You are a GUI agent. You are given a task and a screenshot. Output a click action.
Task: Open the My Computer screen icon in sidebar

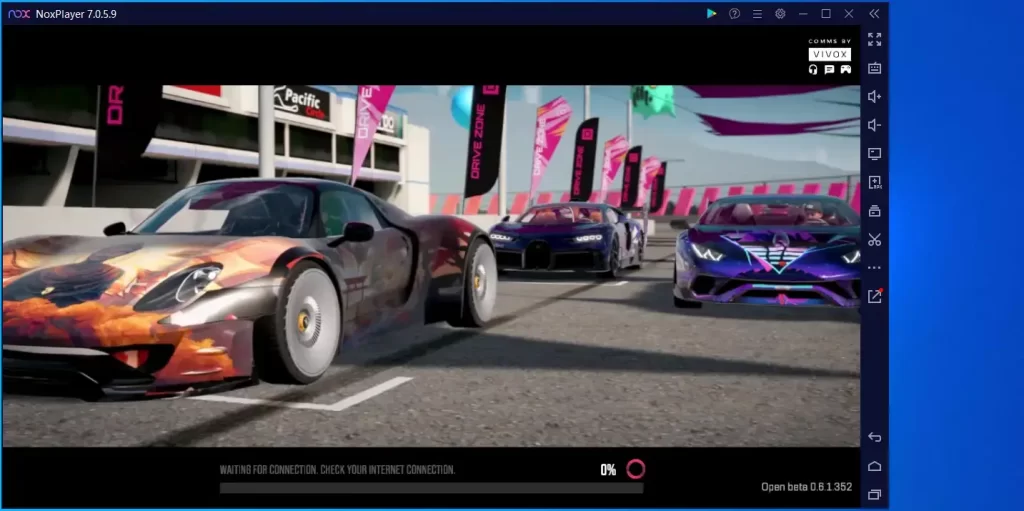tap(874, 154)
